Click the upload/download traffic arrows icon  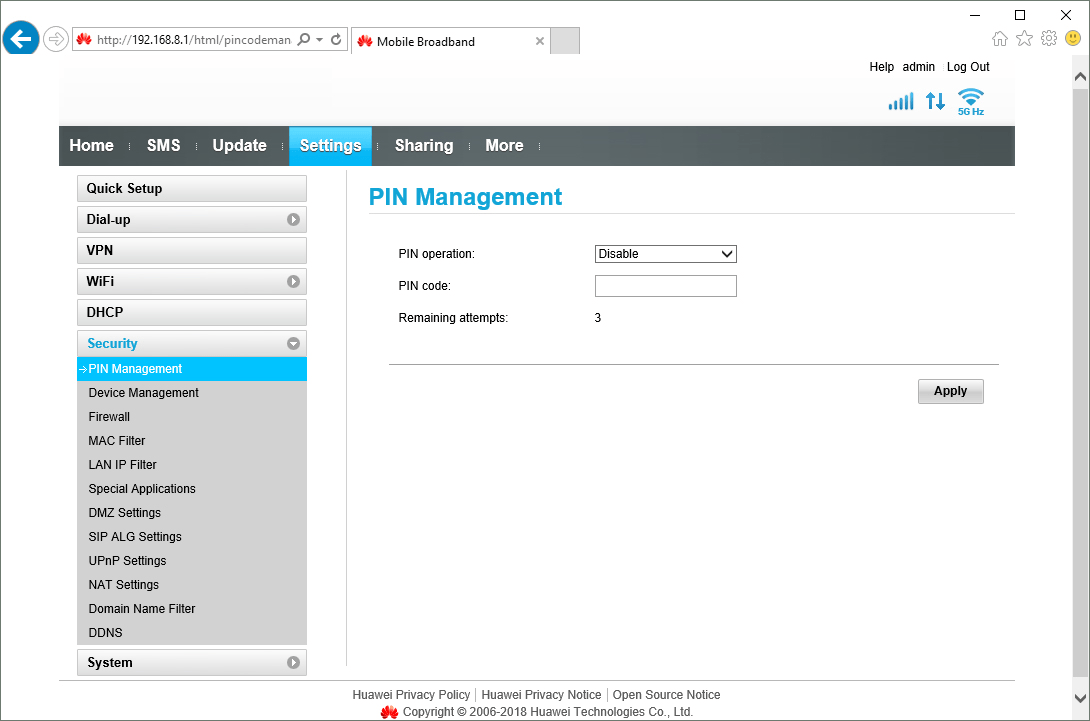click(935, 100)
